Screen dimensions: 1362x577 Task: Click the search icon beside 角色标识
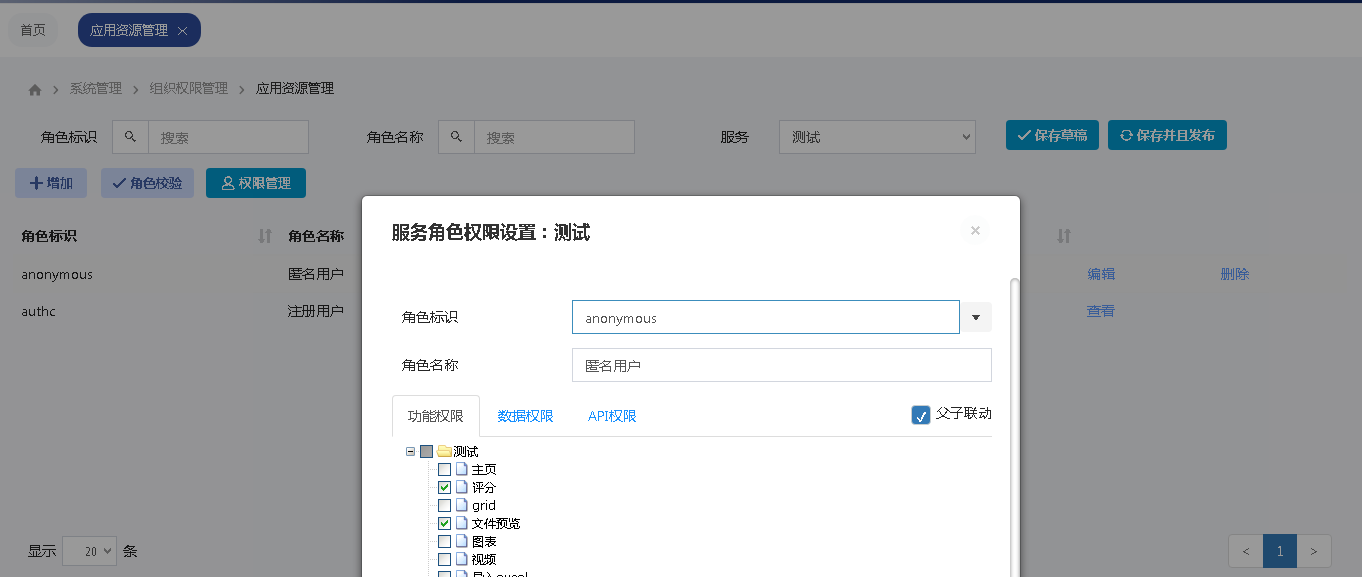point(130,137)
